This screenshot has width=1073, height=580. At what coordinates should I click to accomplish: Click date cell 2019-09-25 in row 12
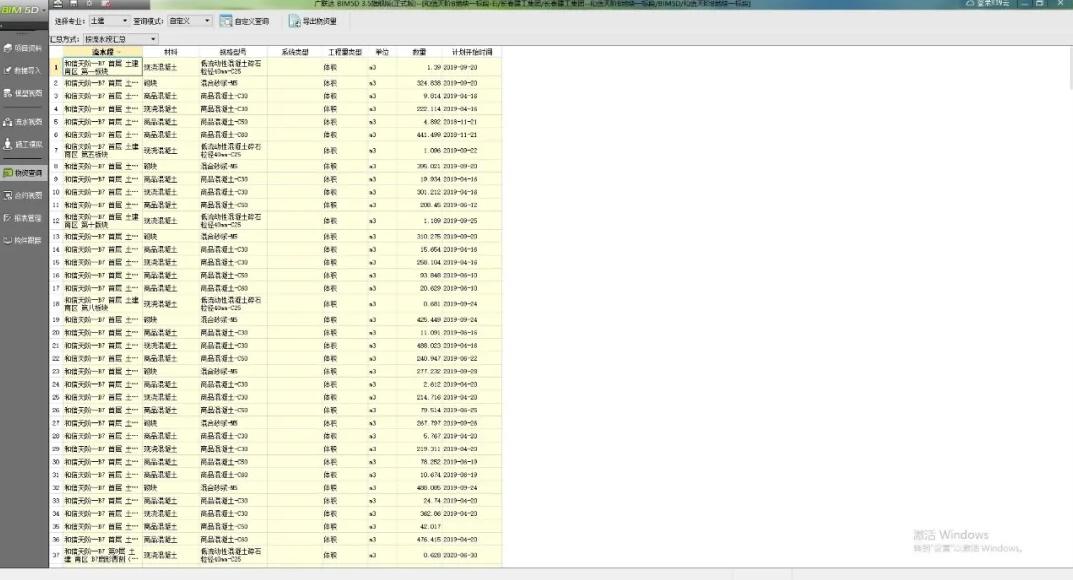471,221
